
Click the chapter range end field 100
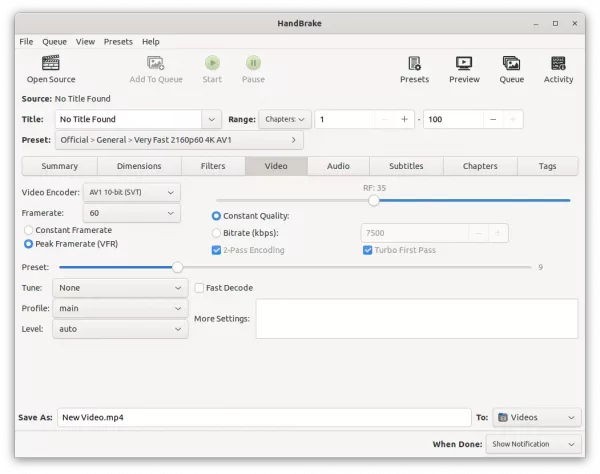[x=453, y=119]
